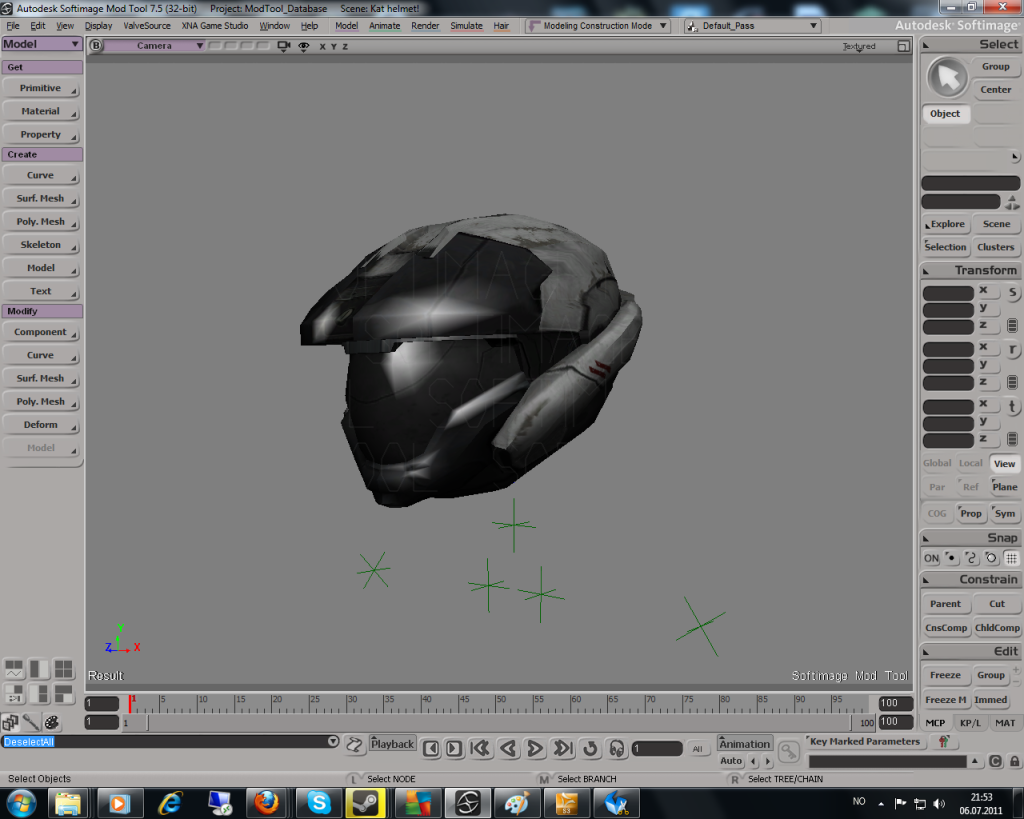Open the Modeling Construction Mode dropdown
This screenshot has width=1024, height=819.
coord(598,26)
